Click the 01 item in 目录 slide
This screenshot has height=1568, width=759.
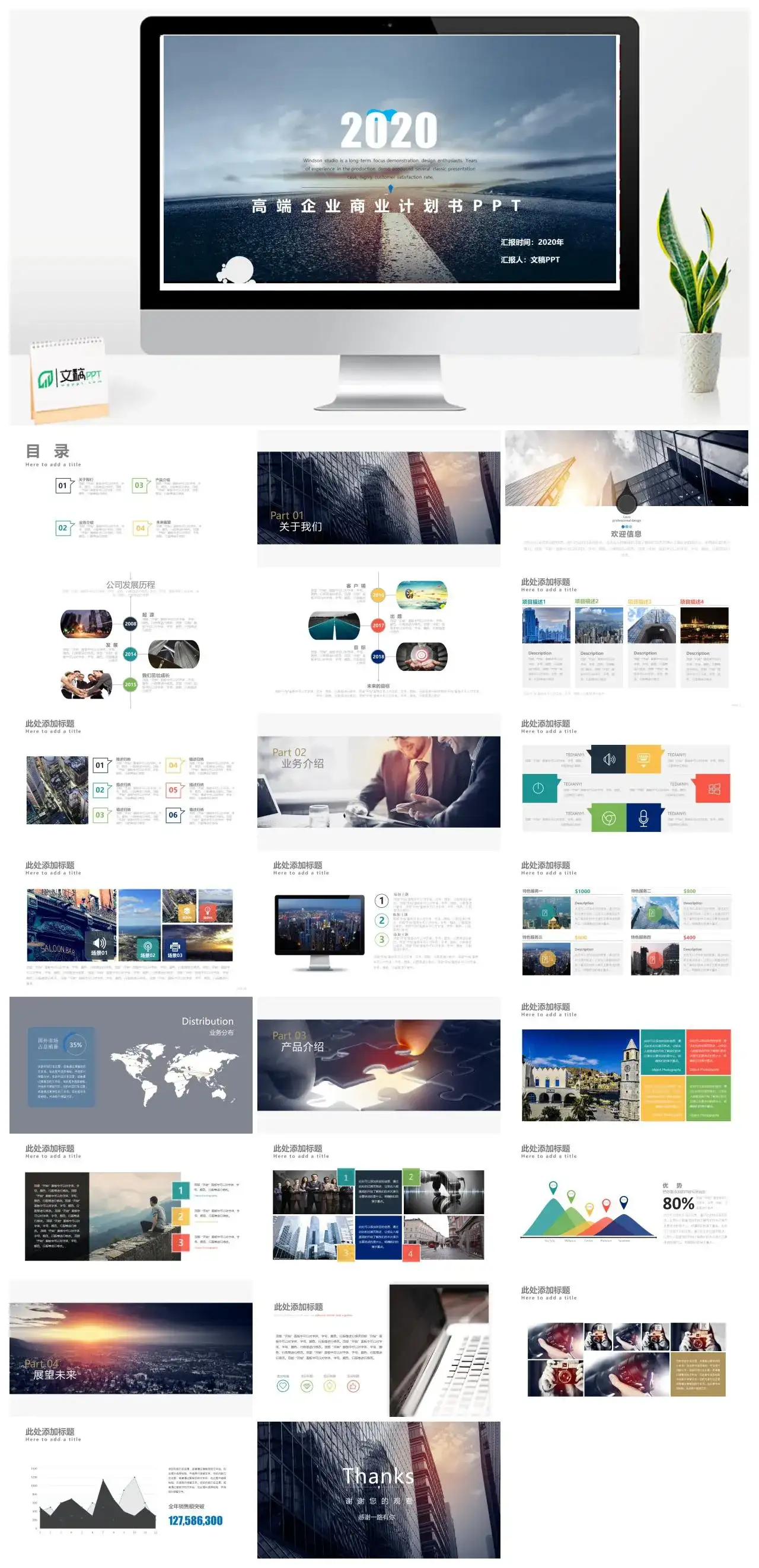[x=63, y=486]
